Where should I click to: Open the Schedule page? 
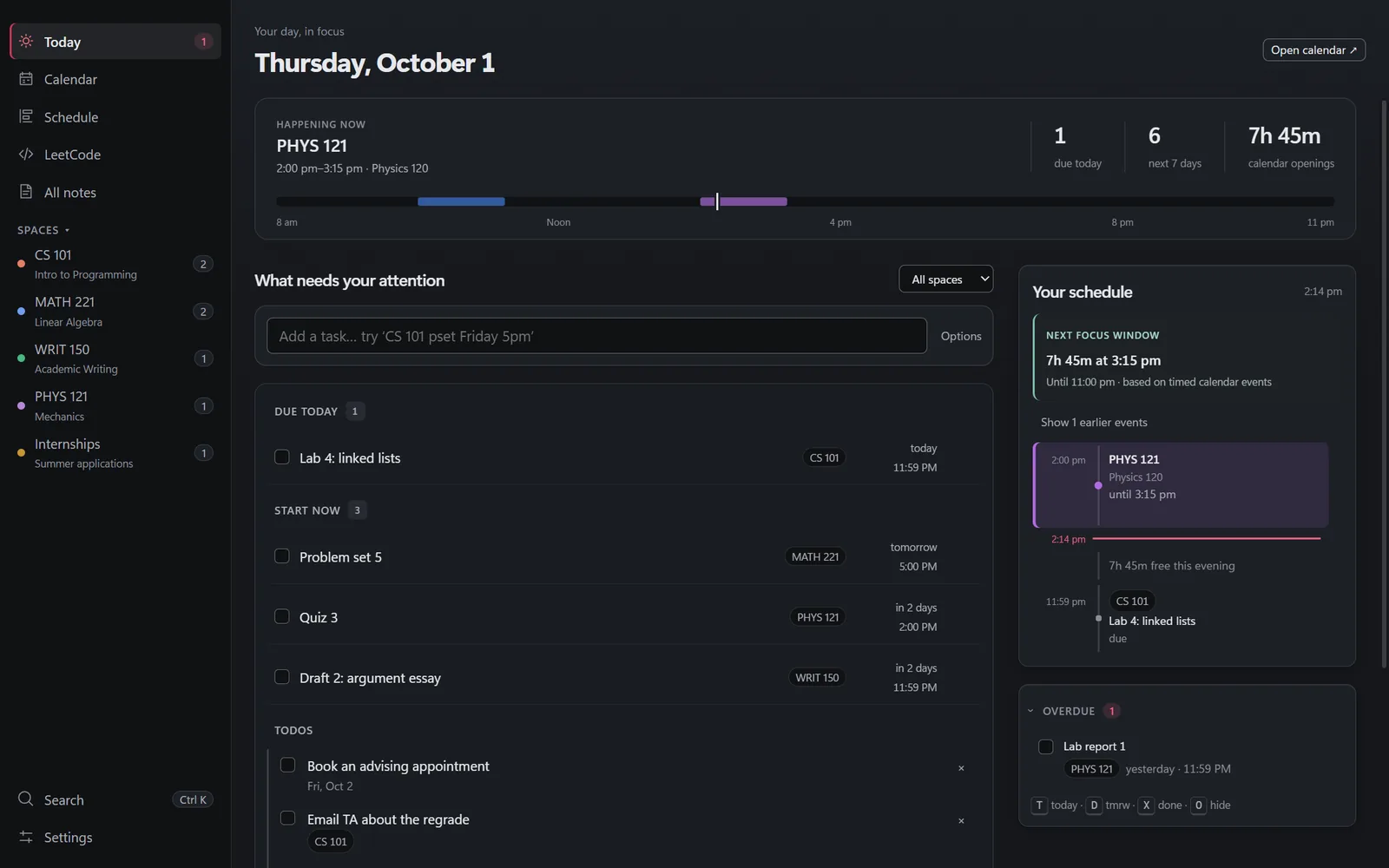point(115,116)
